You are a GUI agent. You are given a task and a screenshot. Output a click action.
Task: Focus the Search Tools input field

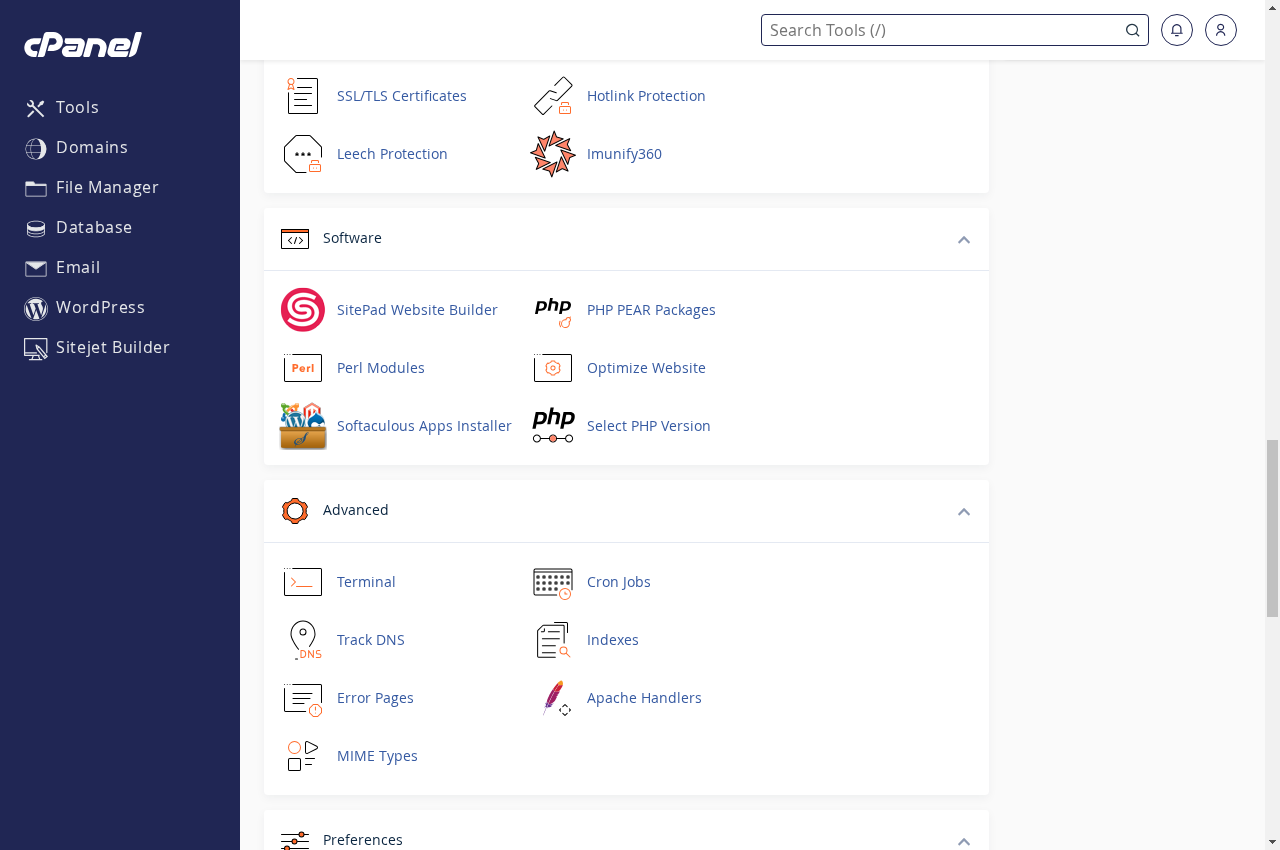point(955,30)
